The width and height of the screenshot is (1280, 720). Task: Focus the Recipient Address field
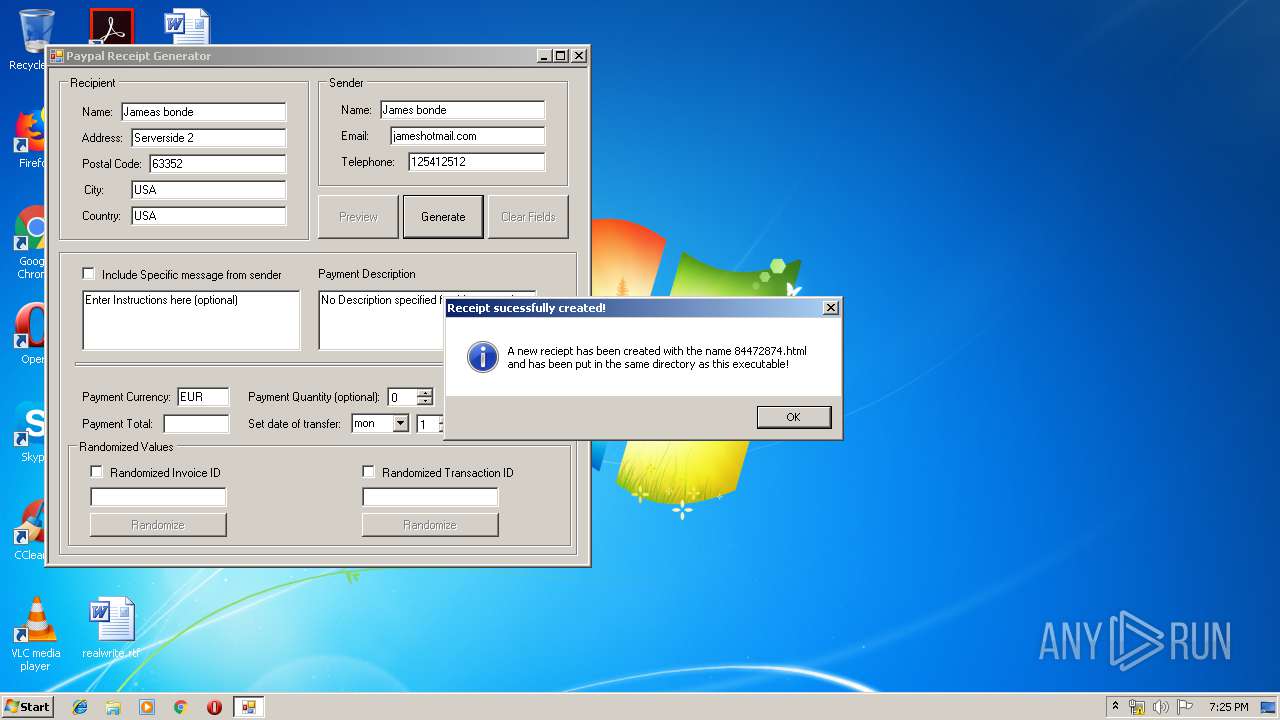209,138
